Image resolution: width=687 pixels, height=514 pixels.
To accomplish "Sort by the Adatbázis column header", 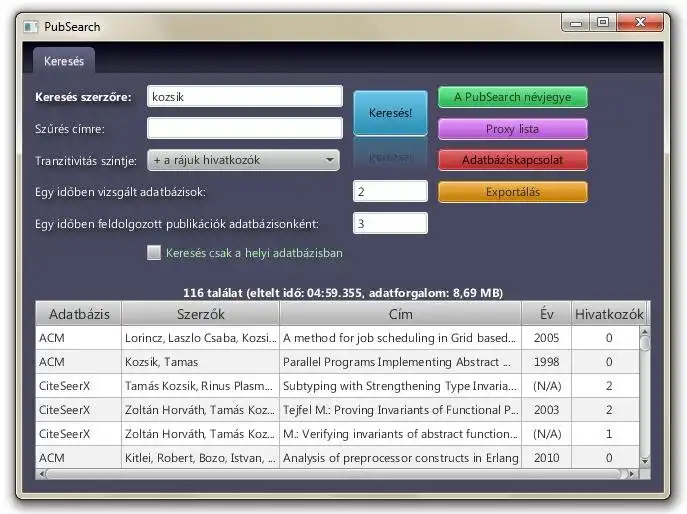I will 79,314.
